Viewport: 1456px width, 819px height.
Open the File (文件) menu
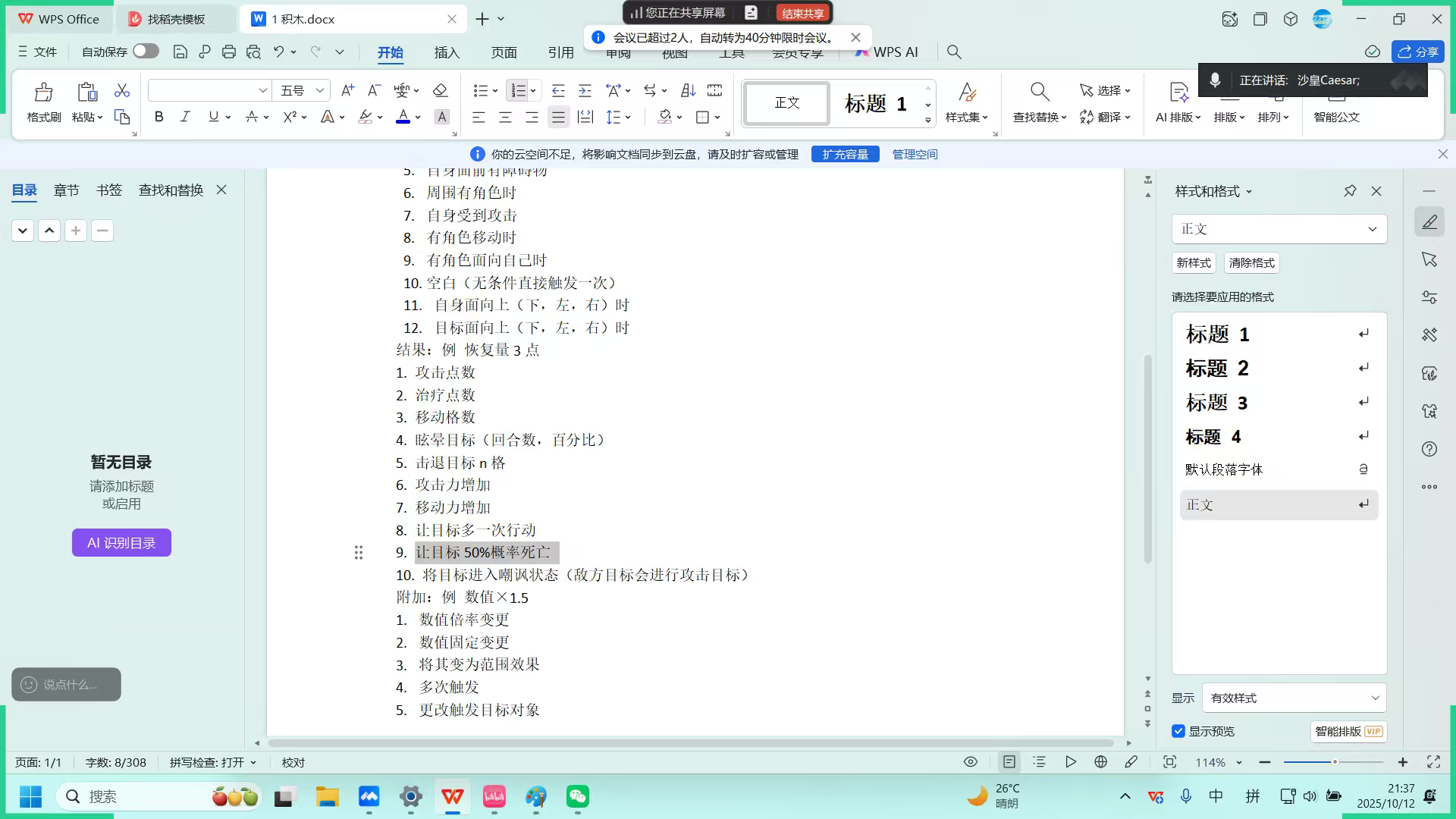coord(37,52)
